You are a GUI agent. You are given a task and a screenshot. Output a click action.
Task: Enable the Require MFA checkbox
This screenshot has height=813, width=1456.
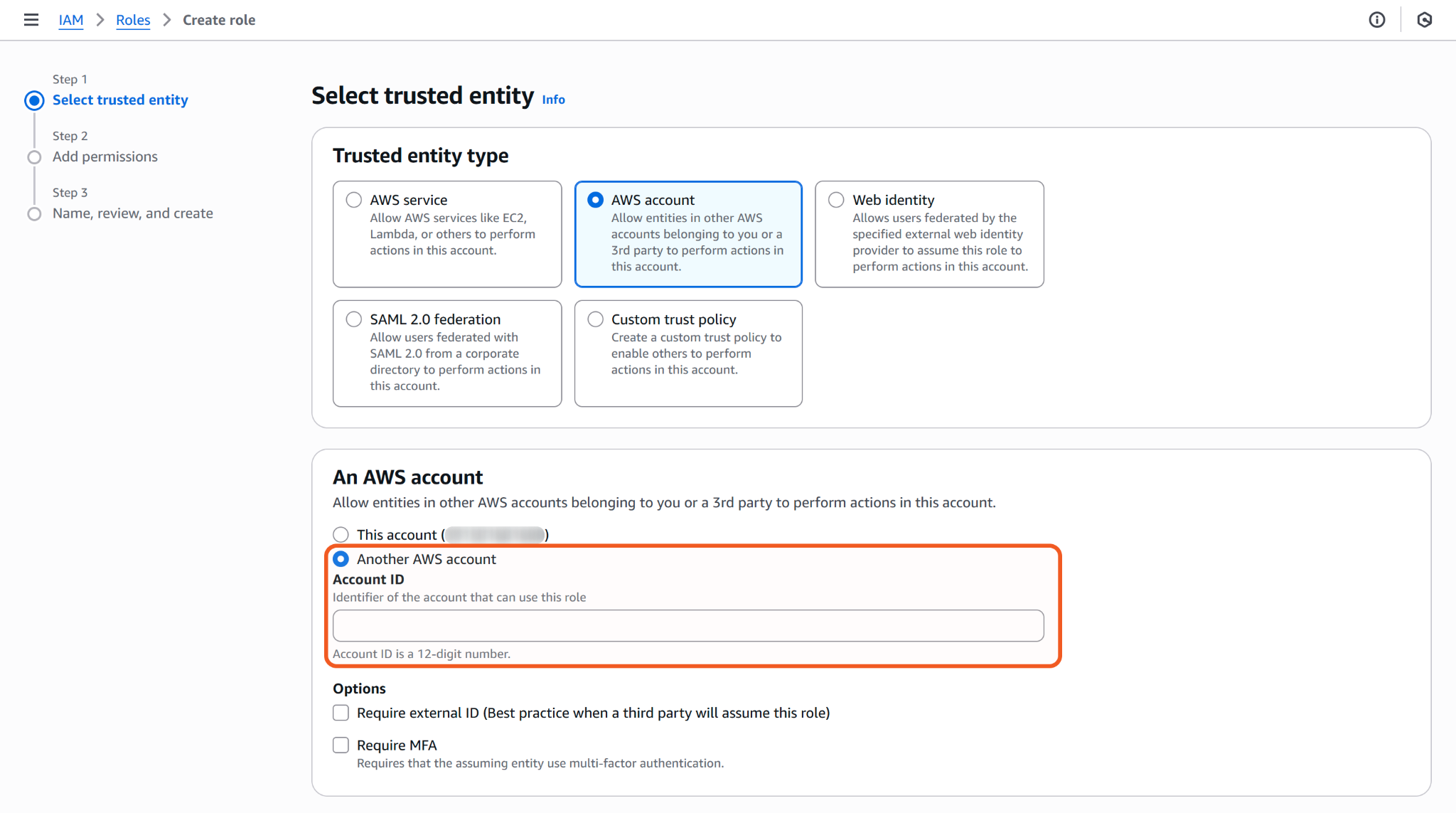(341, 745)
